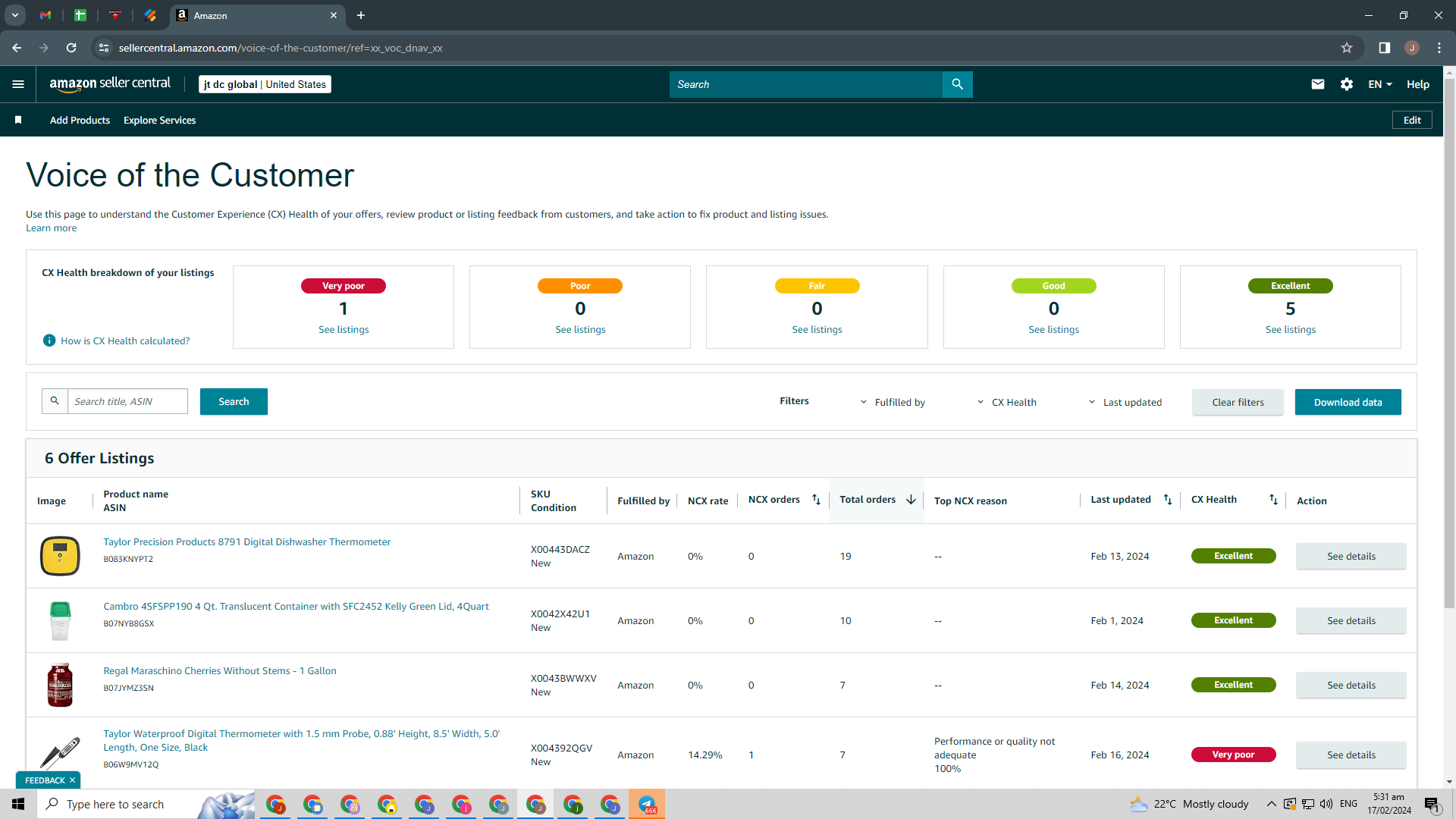Image resolution: width=1456 pixels, height=819 pixels.
Task: Open the Taylor Waterproof Digital Thermometer listing
Action: 302,740
